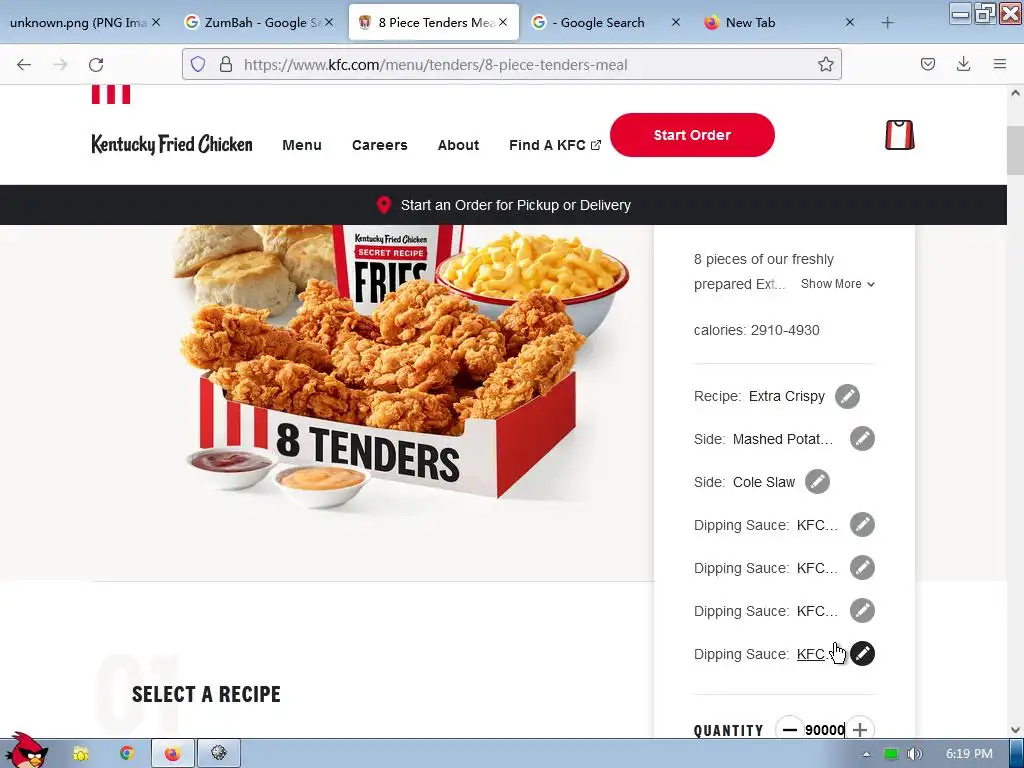
Task: Edit the last dipping sauce with the black pencil icon
Action: 862,654
